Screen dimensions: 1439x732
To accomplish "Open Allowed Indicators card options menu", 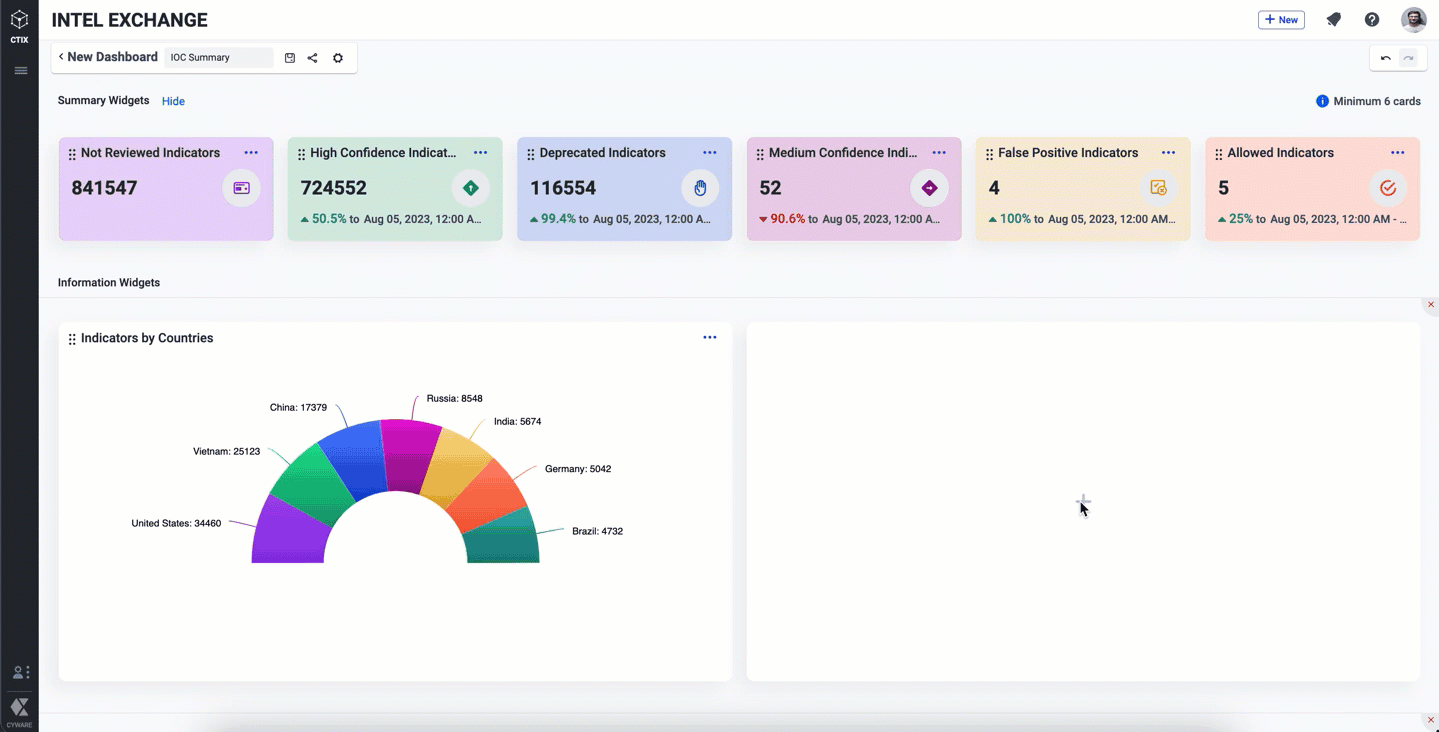I will point(1397,153).
